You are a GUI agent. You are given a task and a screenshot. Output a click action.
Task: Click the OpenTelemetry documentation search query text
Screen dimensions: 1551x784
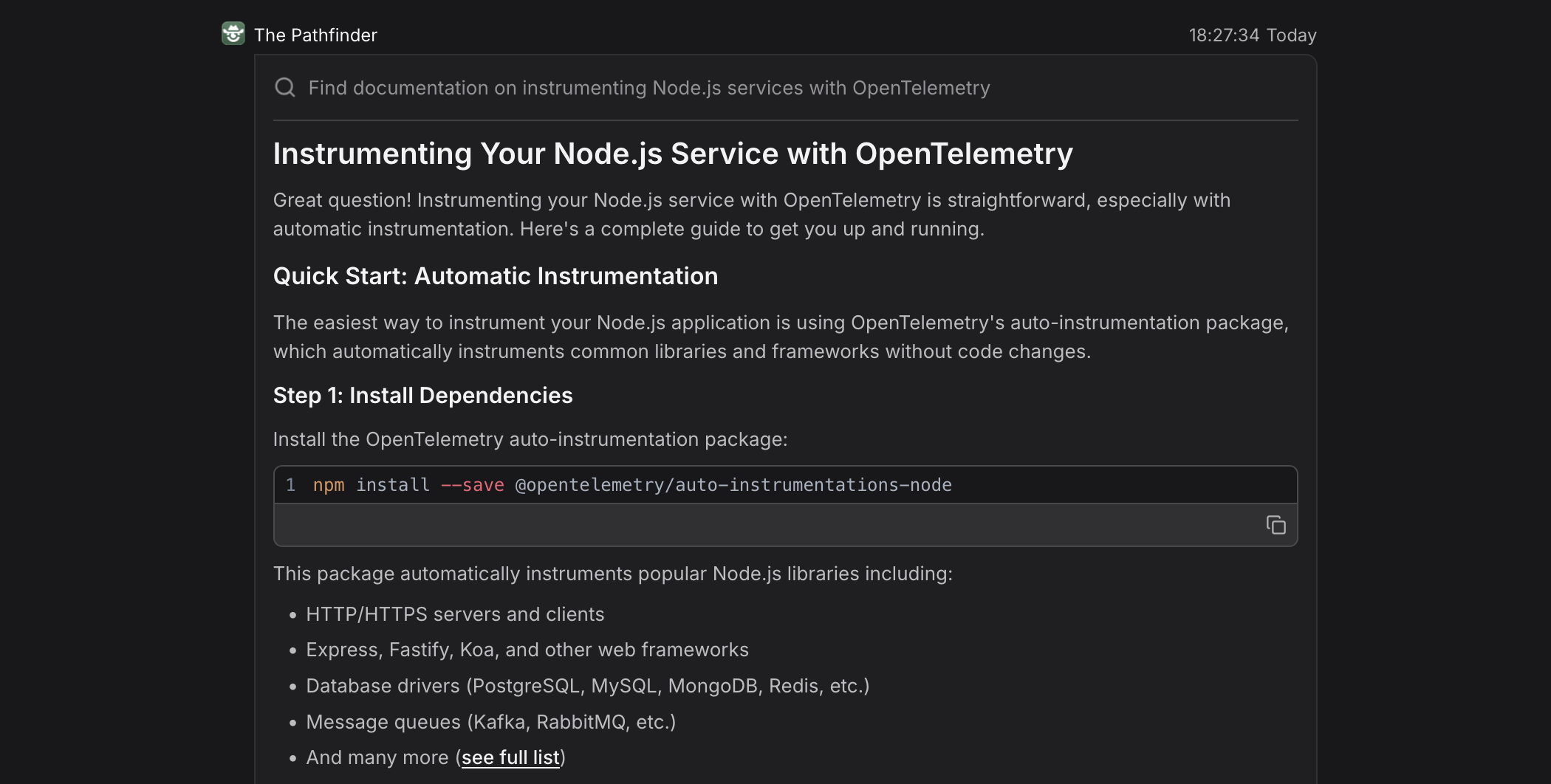pyautogui.click(x=649, y=88)
